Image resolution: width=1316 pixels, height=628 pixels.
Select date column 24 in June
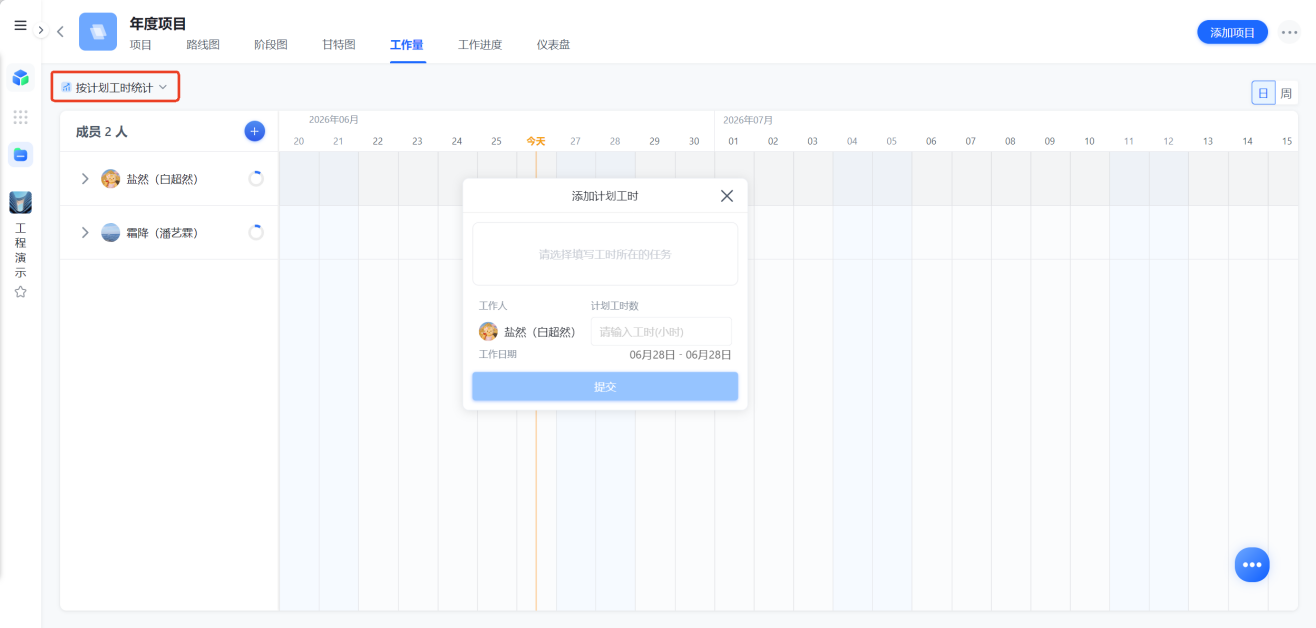click(x=457, y=141)
